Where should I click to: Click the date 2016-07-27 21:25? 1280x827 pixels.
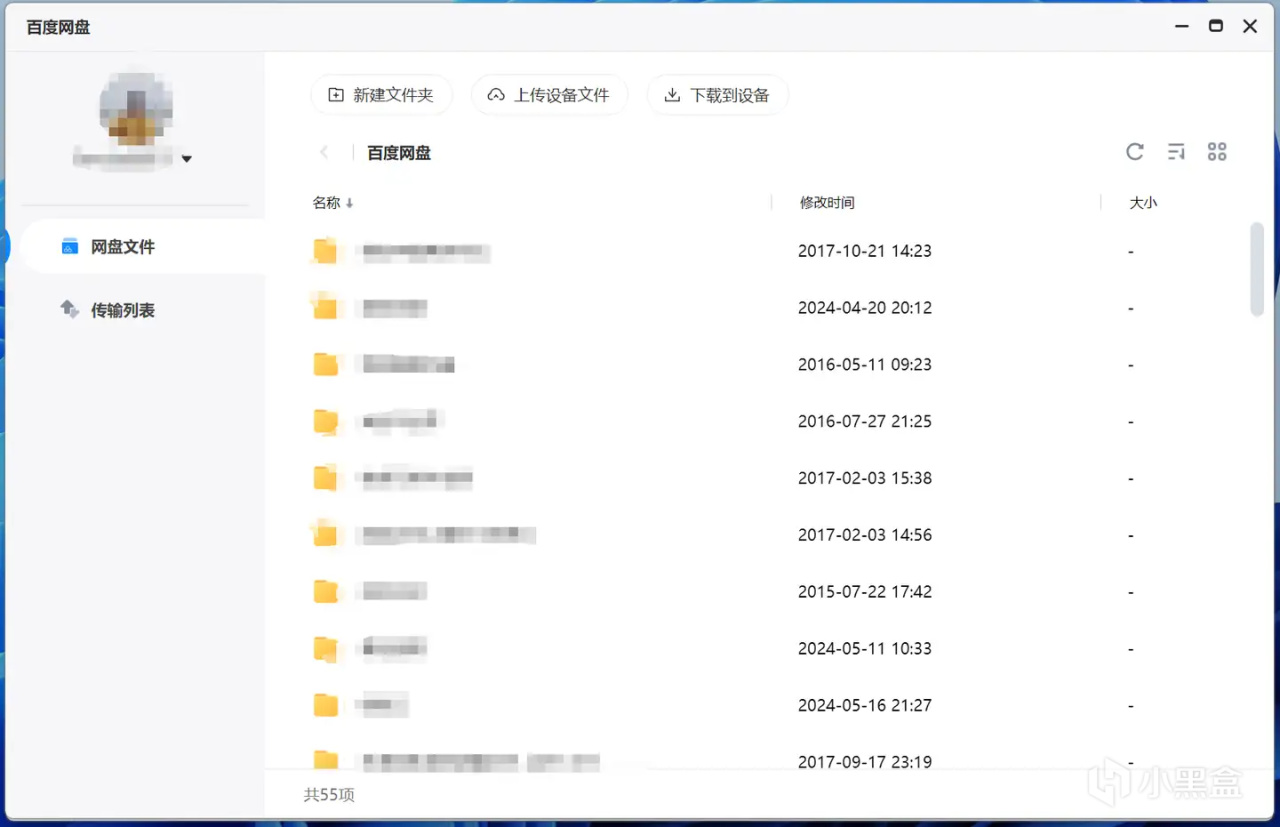(865, 422)
